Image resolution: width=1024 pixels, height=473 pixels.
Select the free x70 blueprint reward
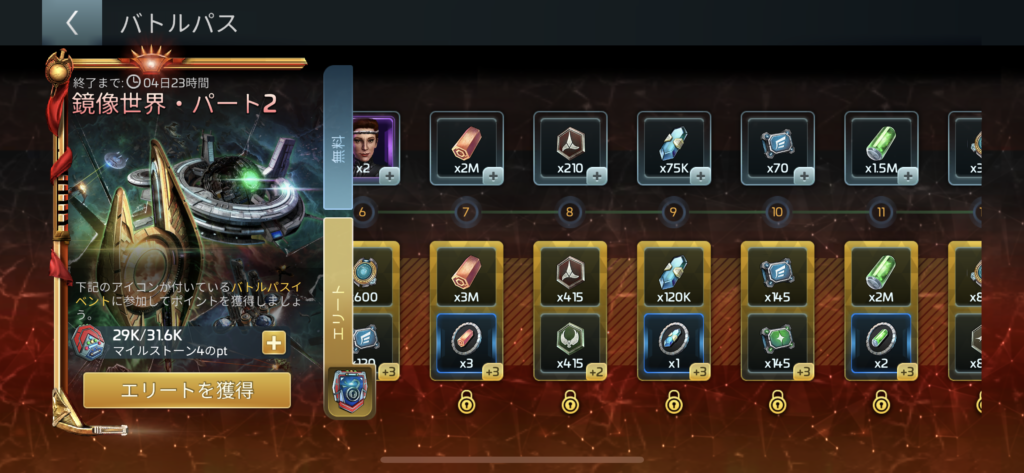778,148
